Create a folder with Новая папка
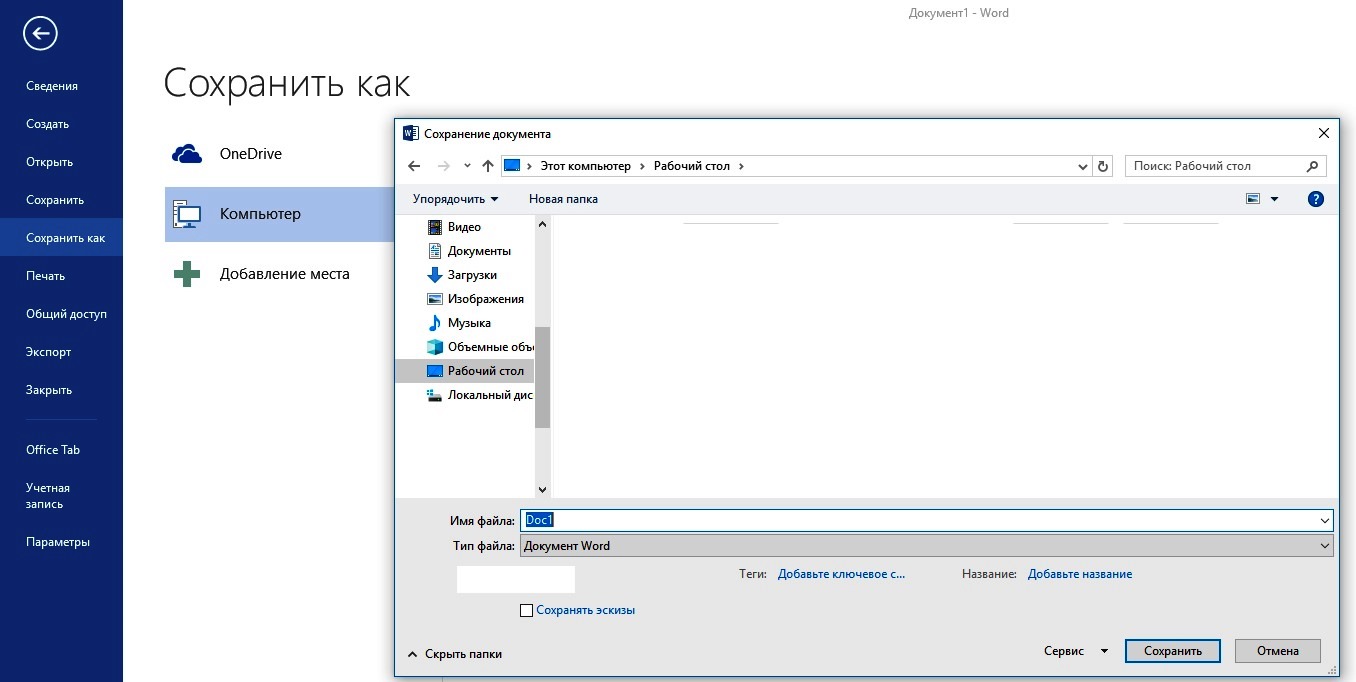 point(563,199)
